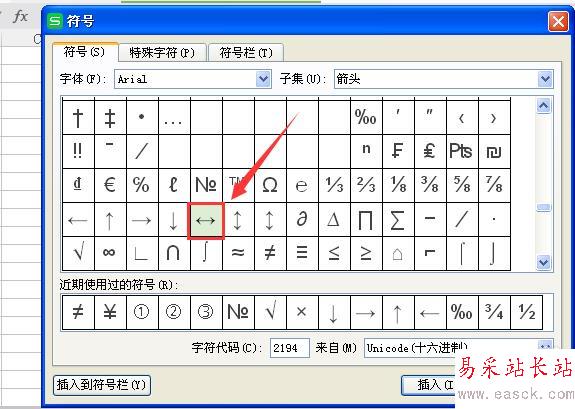Choose the one-eighth ⅛ fraction
Viewport: 575px width, 409px height.
click(398, 185)
